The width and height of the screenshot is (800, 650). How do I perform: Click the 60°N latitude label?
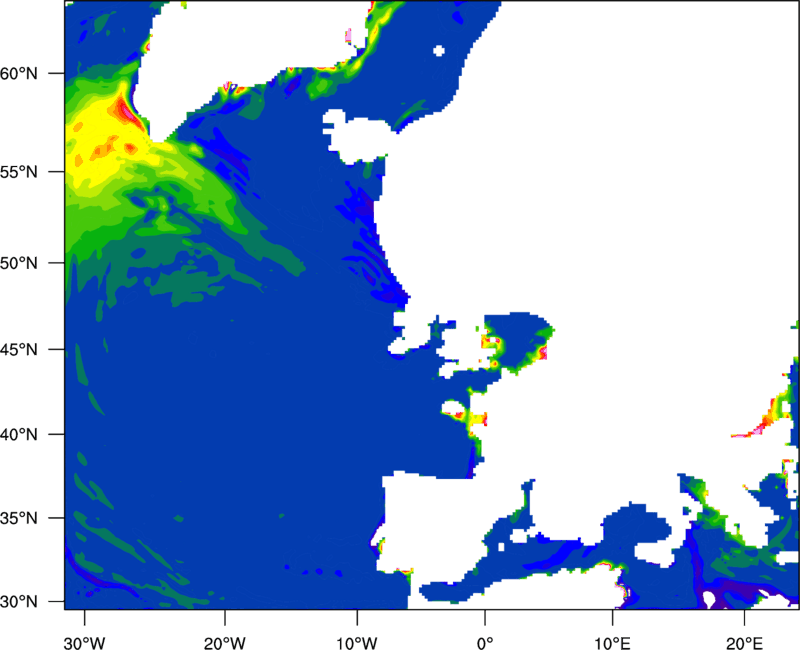tap(19, 74)
